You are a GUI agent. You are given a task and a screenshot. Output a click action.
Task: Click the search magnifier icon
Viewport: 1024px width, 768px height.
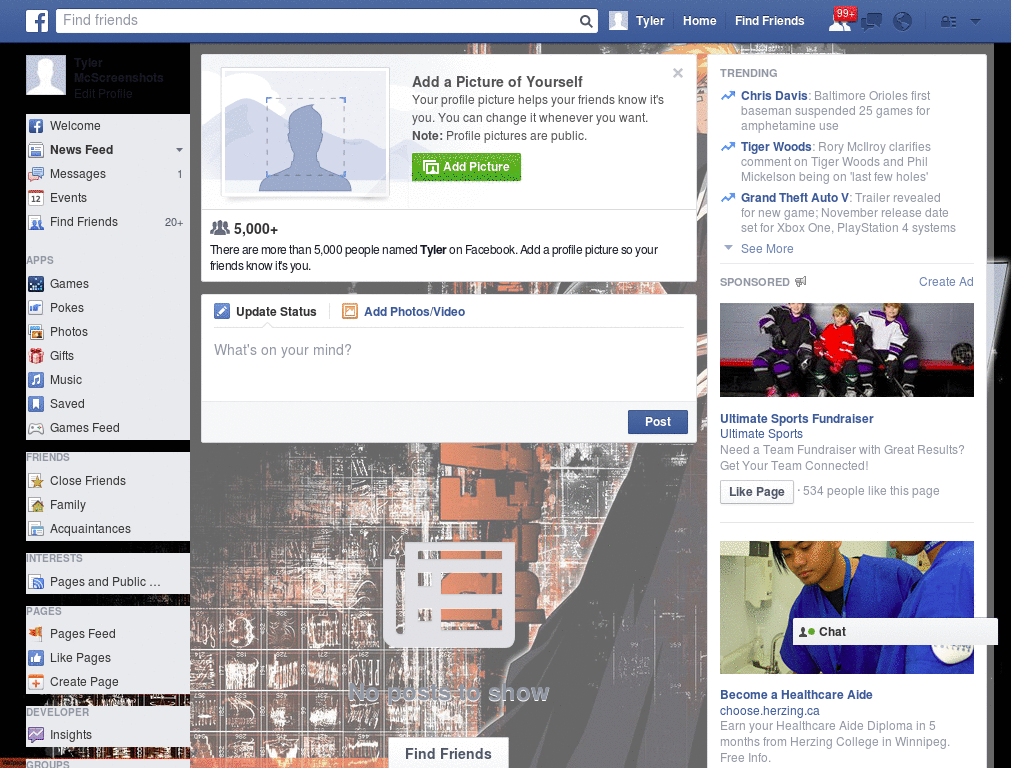click(x=586, y=22)
